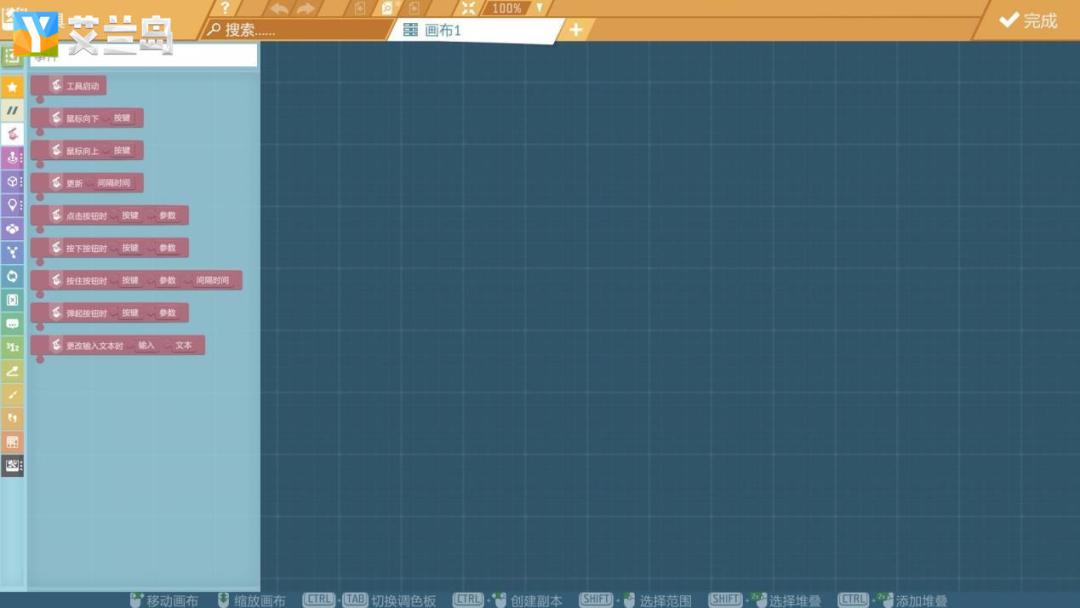
Task: Select the events category icon in sidebar
Action: point(12,134)
